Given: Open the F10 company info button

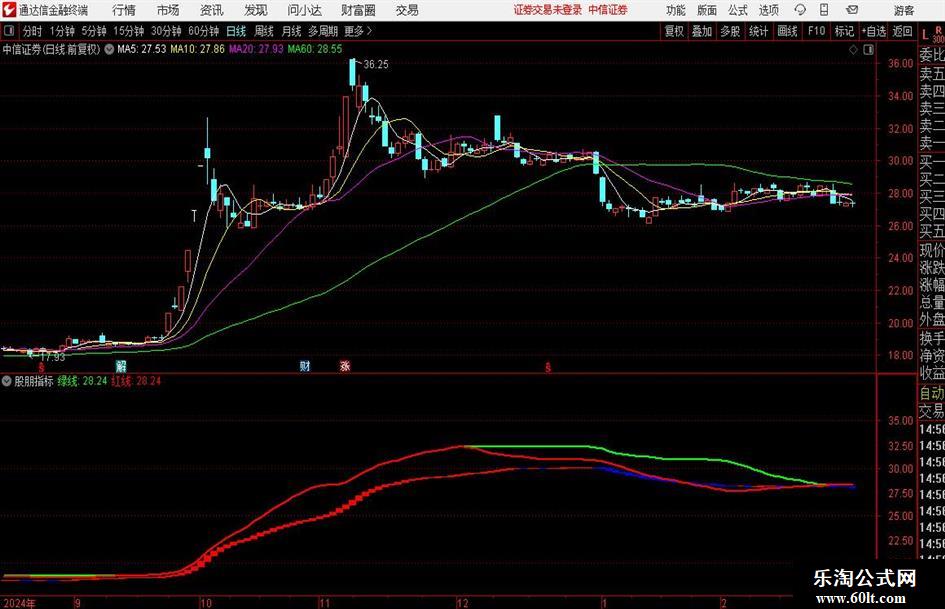Looking at the screenshot, I should point(817,31).
